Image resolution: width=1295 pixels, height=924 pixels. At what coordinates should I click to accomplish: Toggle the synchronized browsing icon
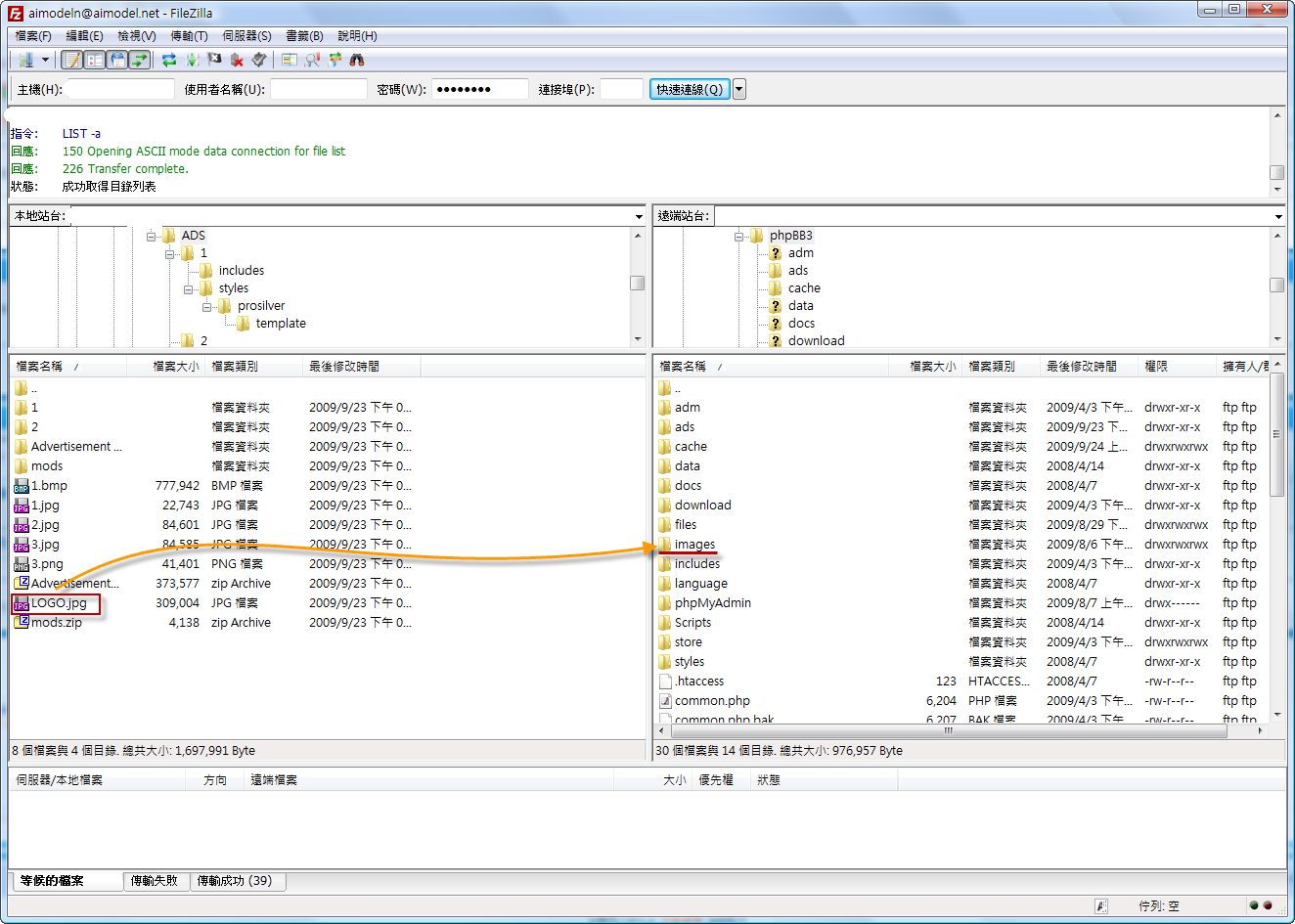(335, 60)
